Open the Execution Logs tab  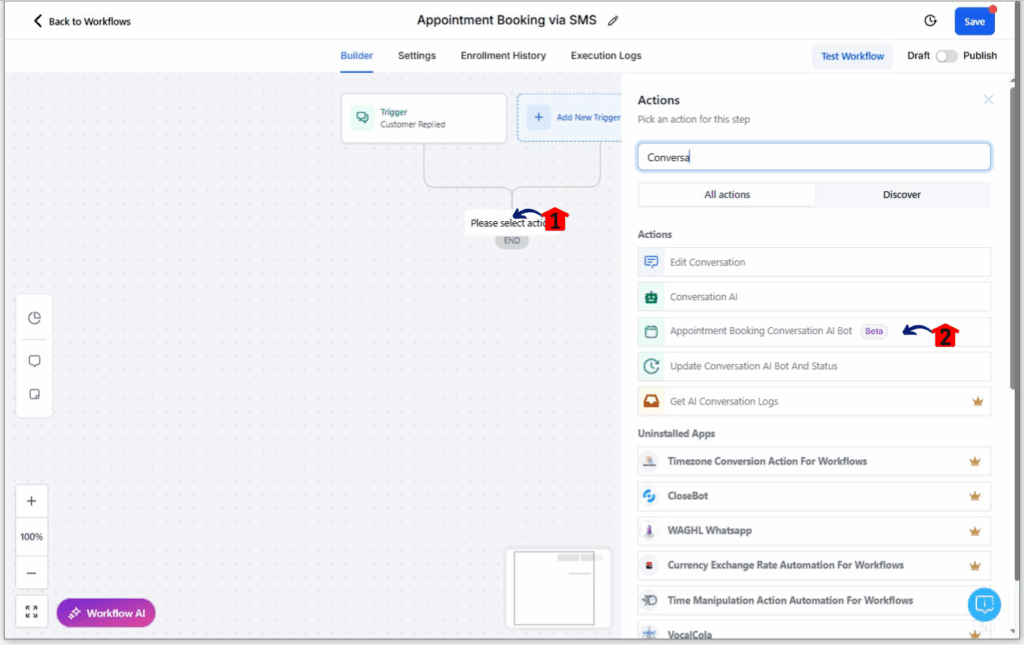[606, 55]
